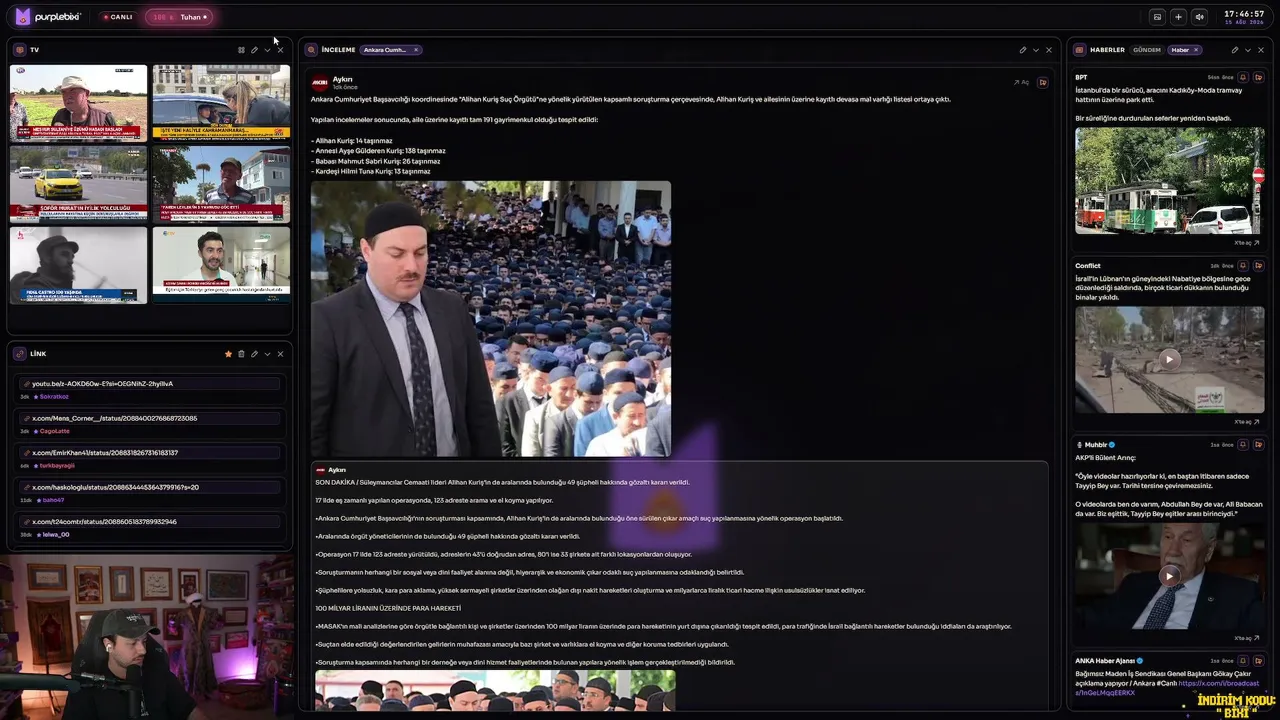
Task: Collapse the HABERLER panel
Action: coord(1248,50)
